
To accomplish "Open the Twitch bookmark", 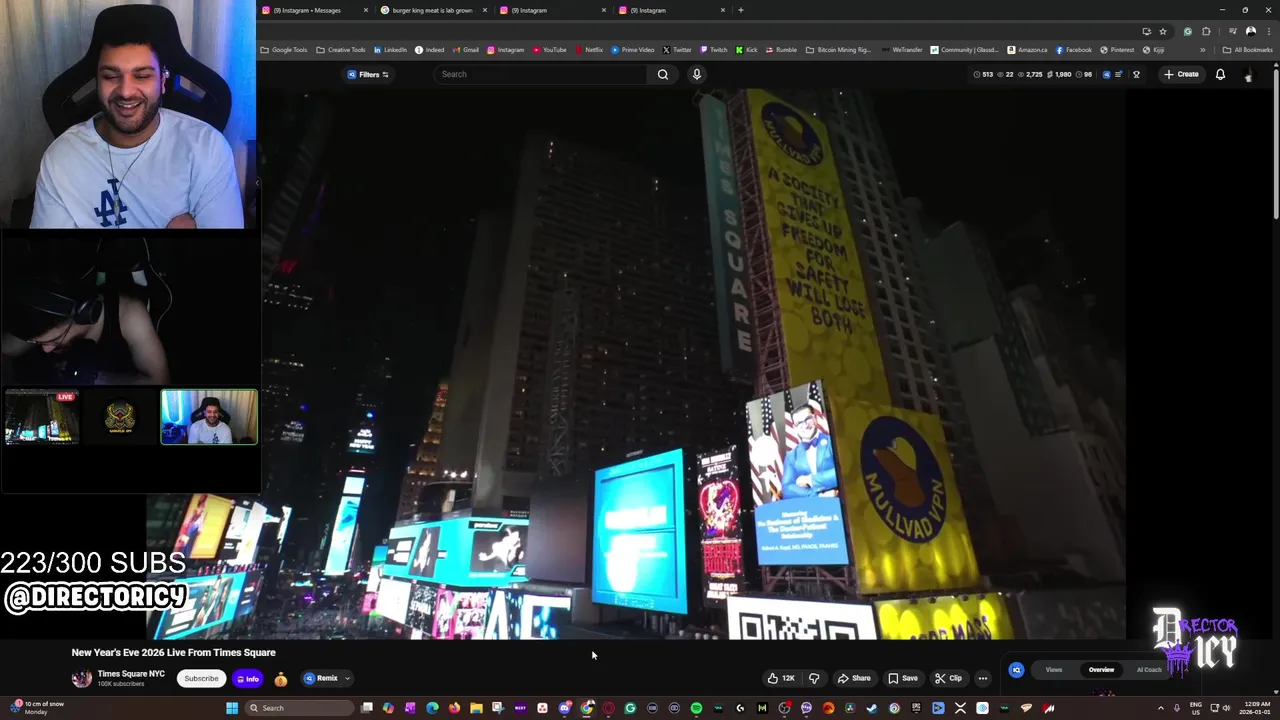I will click(x=715, y=50).
